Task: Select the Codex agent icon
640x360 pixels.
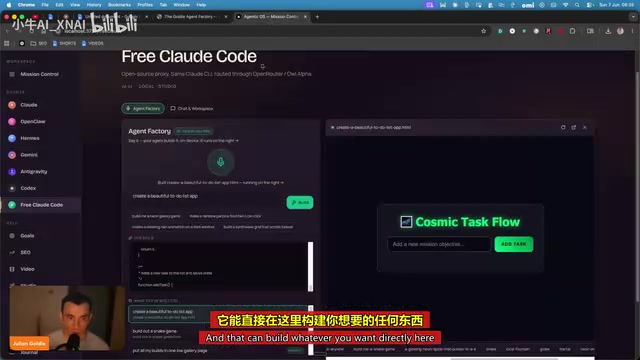Action: [12, 188]
